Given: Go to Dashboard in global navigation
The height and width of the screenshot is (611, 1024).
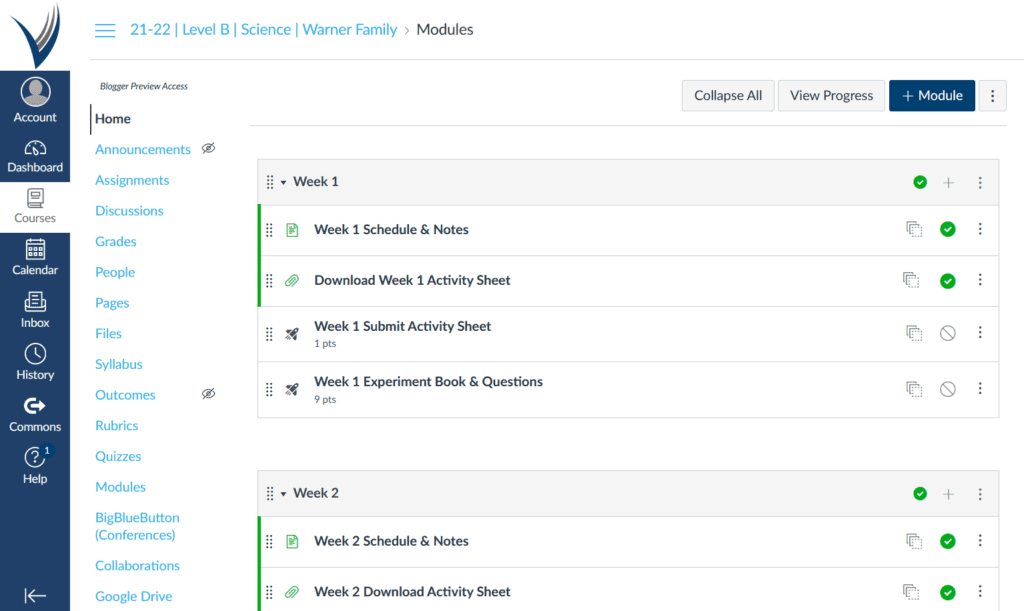Looking at the screenshot, I should [x=35, y=157].
